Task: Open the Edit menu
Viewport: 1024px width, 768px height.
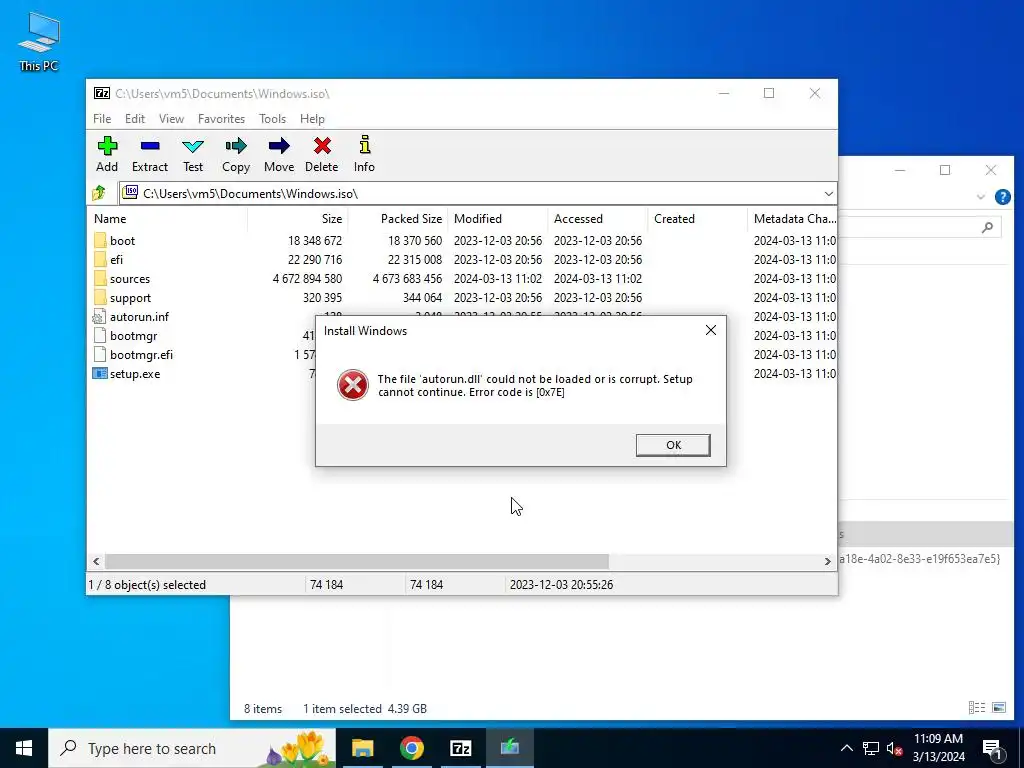Action: (135, 119)
